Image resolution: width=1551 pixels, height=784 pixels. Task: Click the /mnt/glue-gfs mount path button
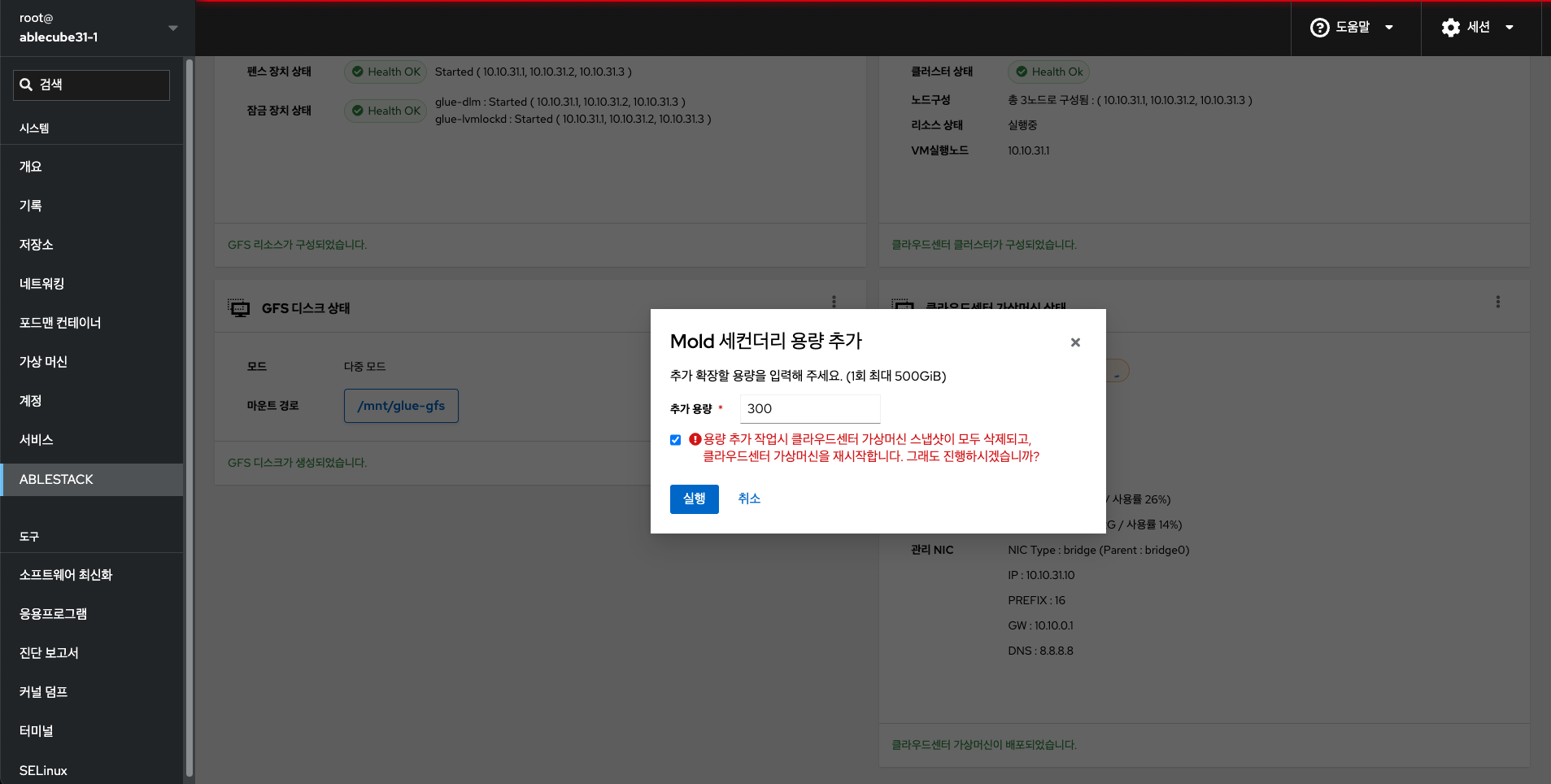[x=401, y=406]
